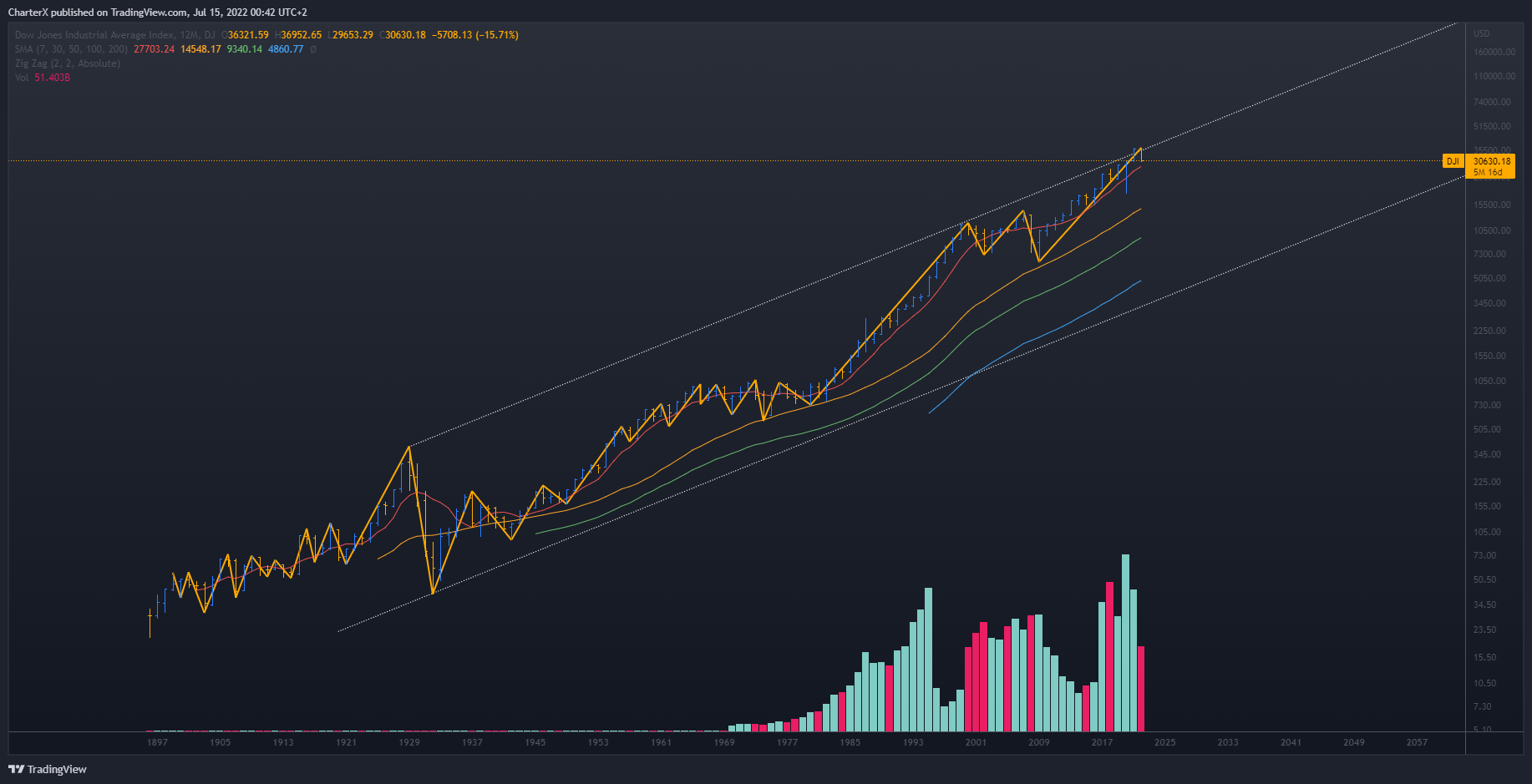This screenshot has height=784, width=1532.
Task: Click the orange SMA value 14548.17
Action: (x=201, y=49)
